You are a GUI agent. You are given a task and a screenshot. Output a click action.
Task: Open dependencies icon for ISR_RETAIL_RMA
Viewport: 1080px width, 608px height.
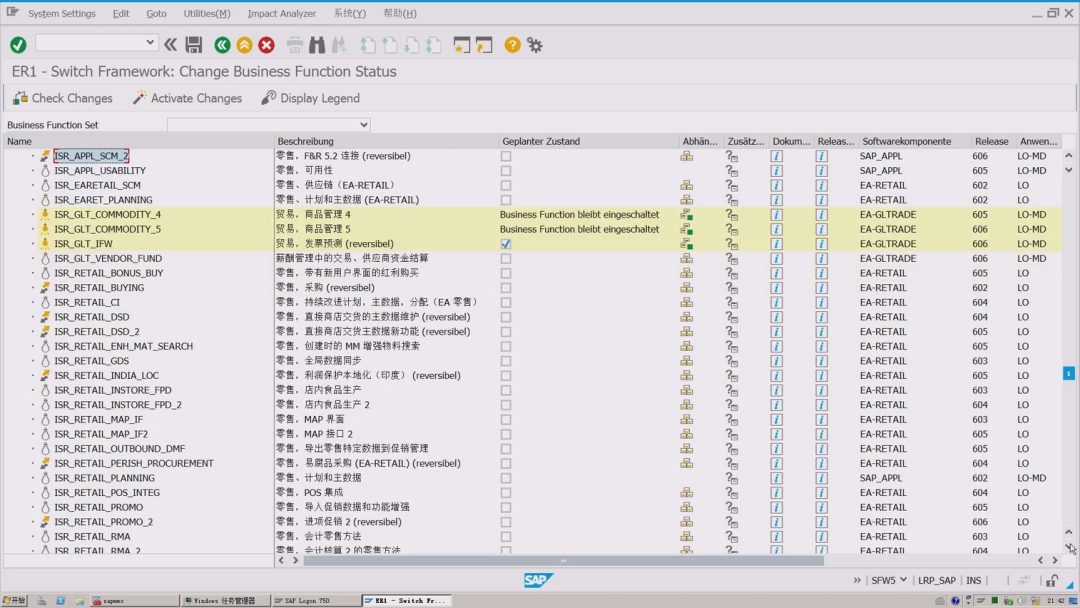[x=687, y=536]
